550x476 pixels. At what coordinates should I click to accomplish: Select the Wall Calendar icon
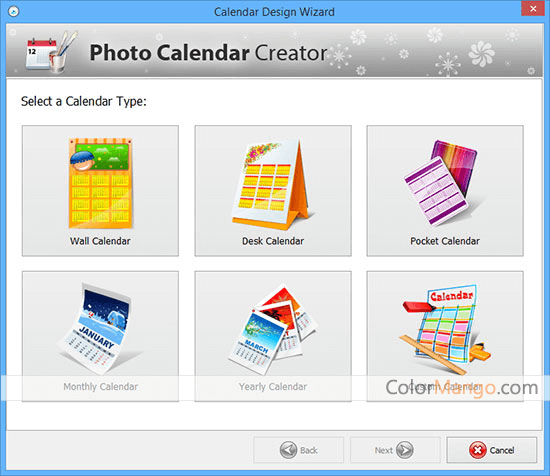[100, 183]
